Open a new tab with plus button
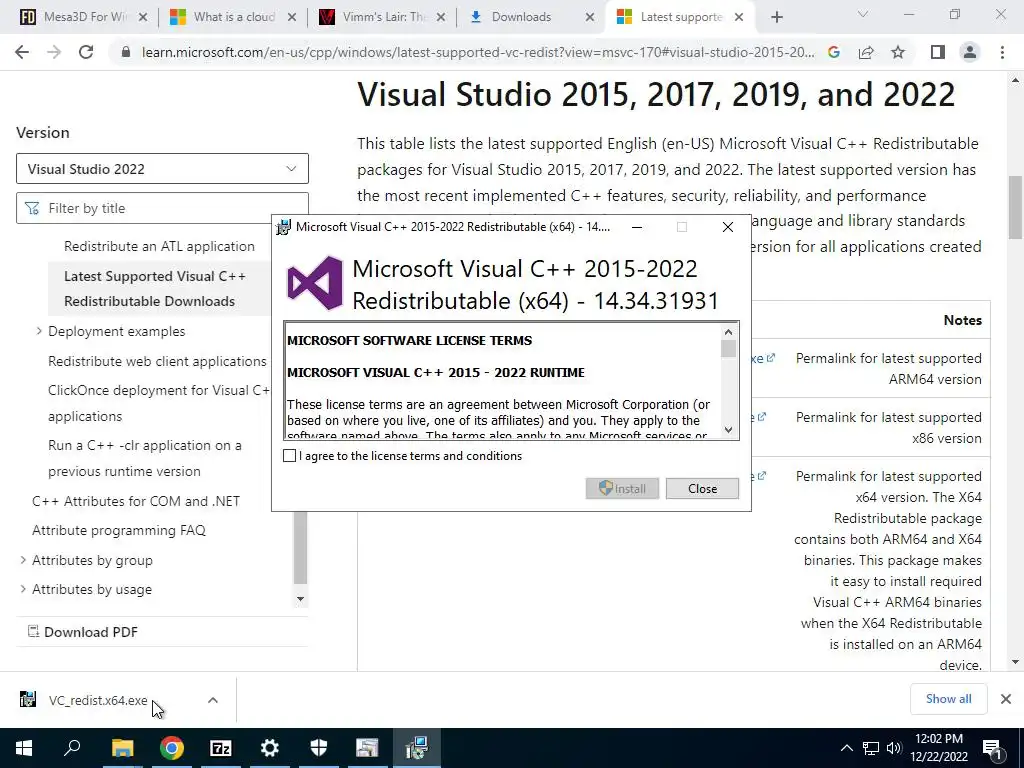Image resolution: width=1024 pixels, height=768 pixels. 776,17
